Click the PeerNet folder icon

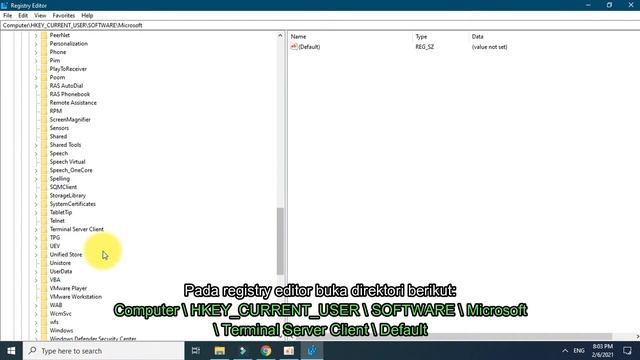(x=44, y=35)
